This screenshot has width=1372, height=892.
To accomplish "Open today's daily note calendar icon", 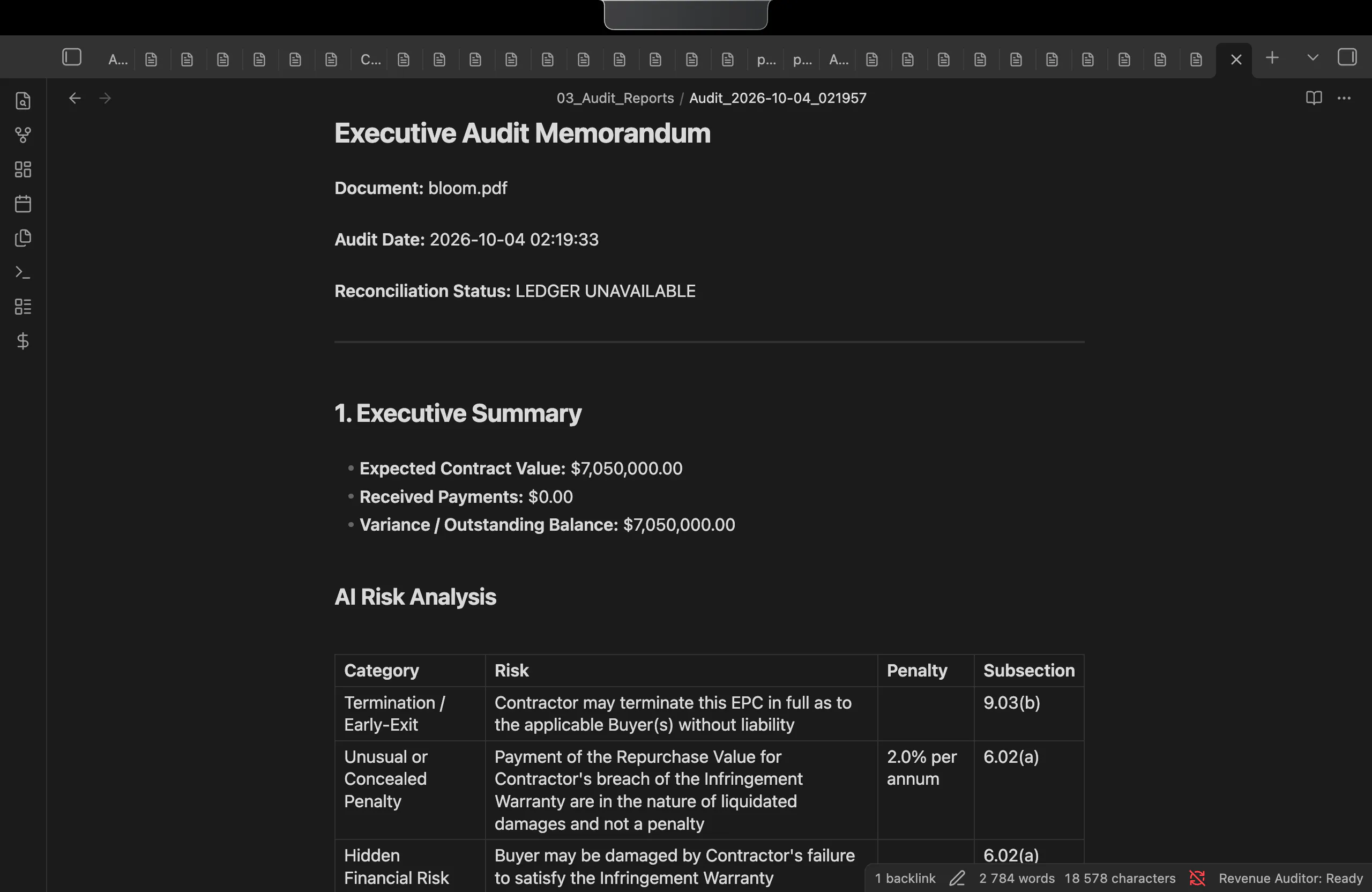I will [23, 204].
